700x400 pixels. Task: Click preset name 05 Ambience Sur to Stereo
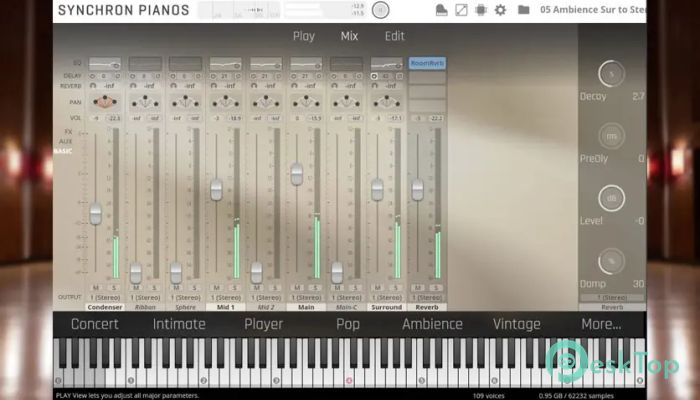click(592, 10)
